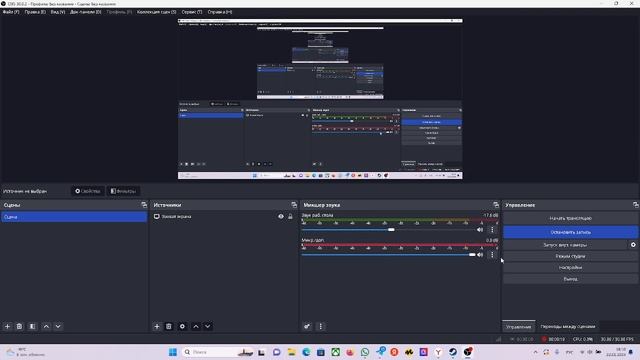
Task: Pop out the Audio Mixer dock panel
Action: pyautogui.click(x=496, y=205)
